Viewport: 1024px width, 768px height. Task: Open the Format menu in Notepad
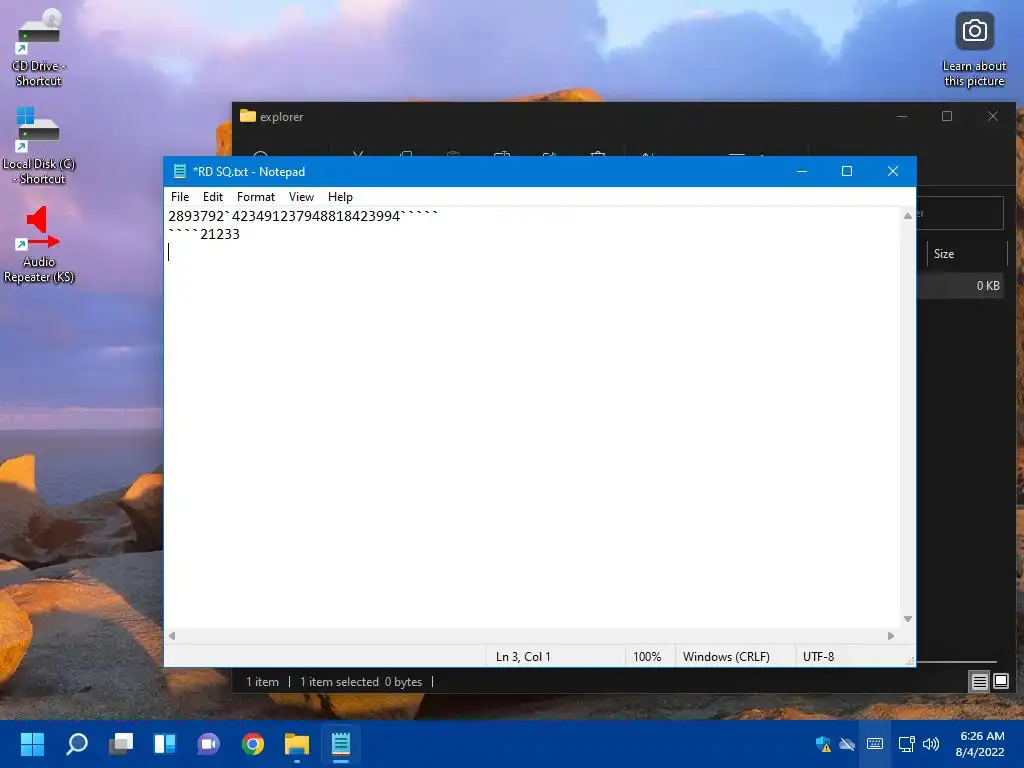click(255, 197)
